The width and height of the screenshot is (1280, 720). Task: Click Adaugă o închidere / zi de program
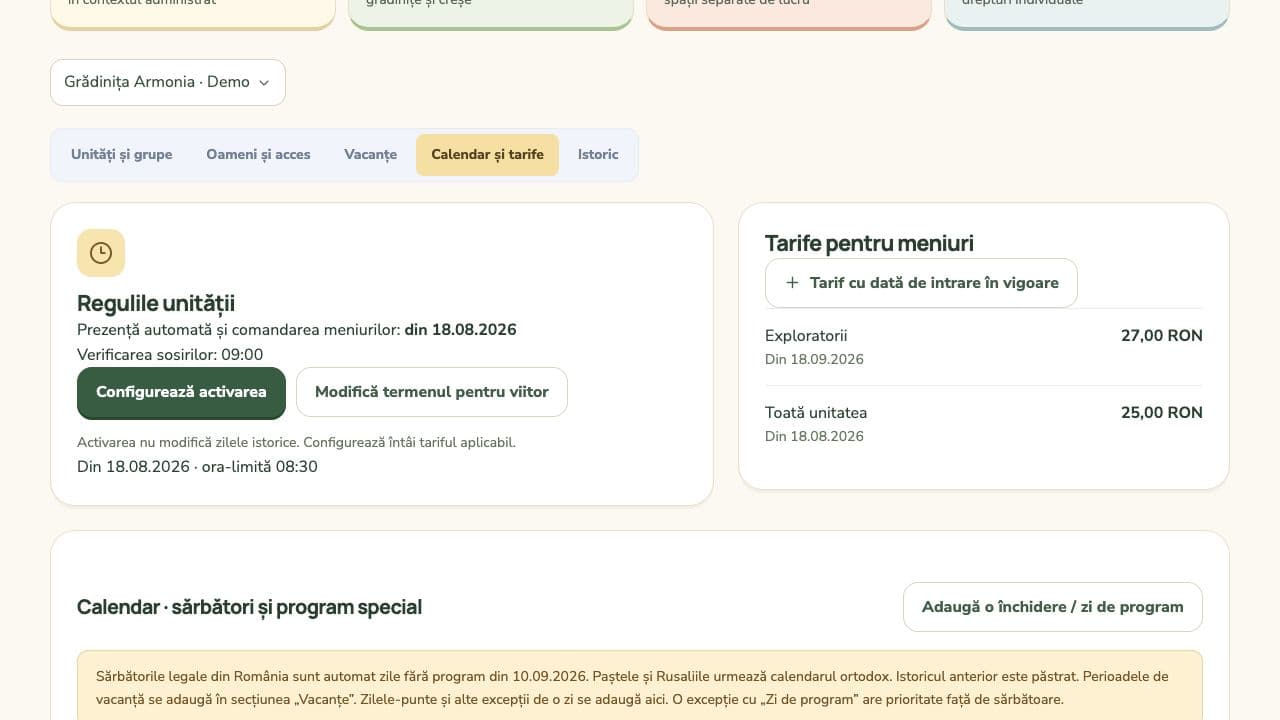tap(1052, 607)
